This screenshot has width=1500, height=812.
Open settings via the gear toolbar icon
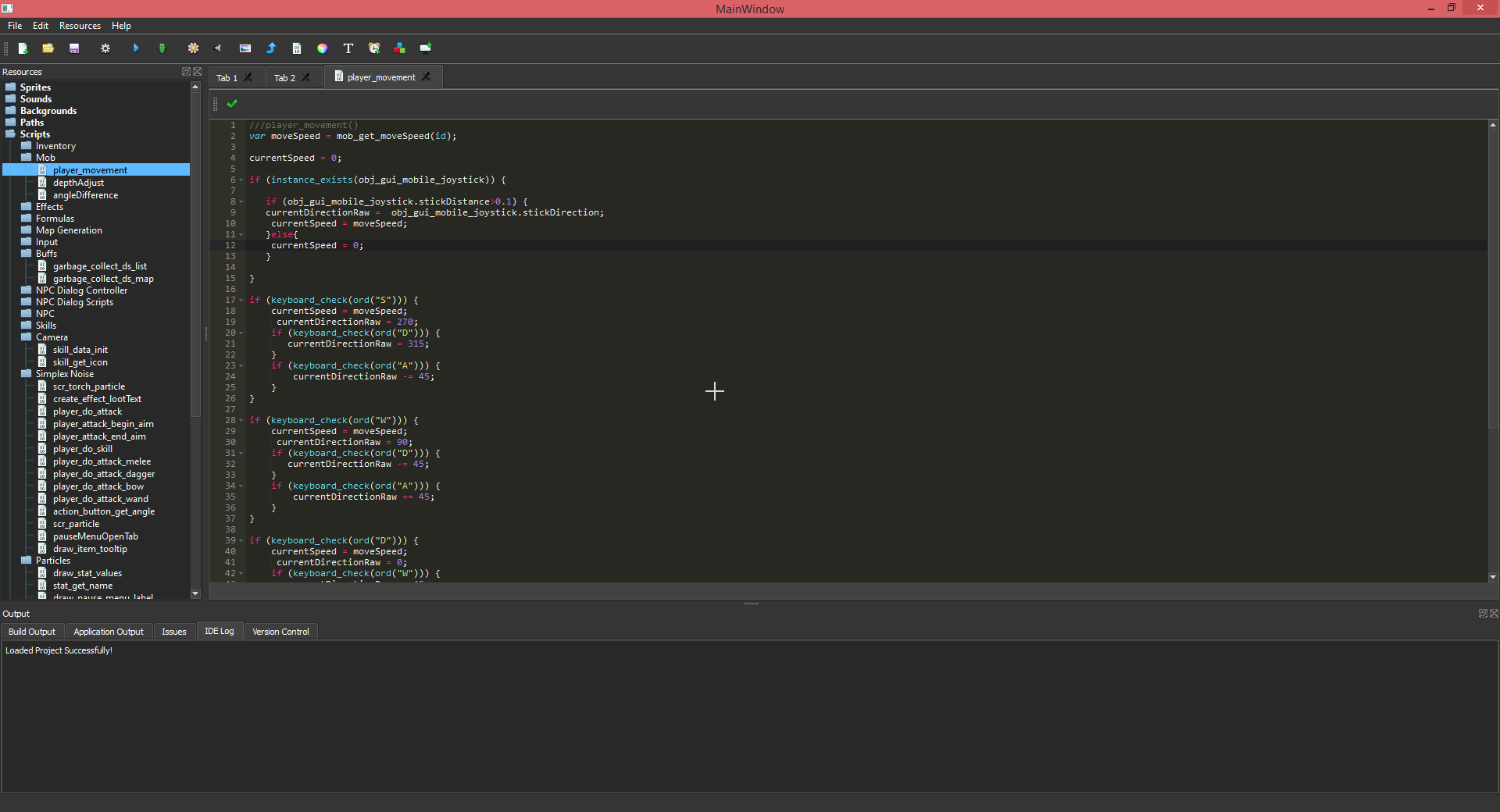click(105, 48)
